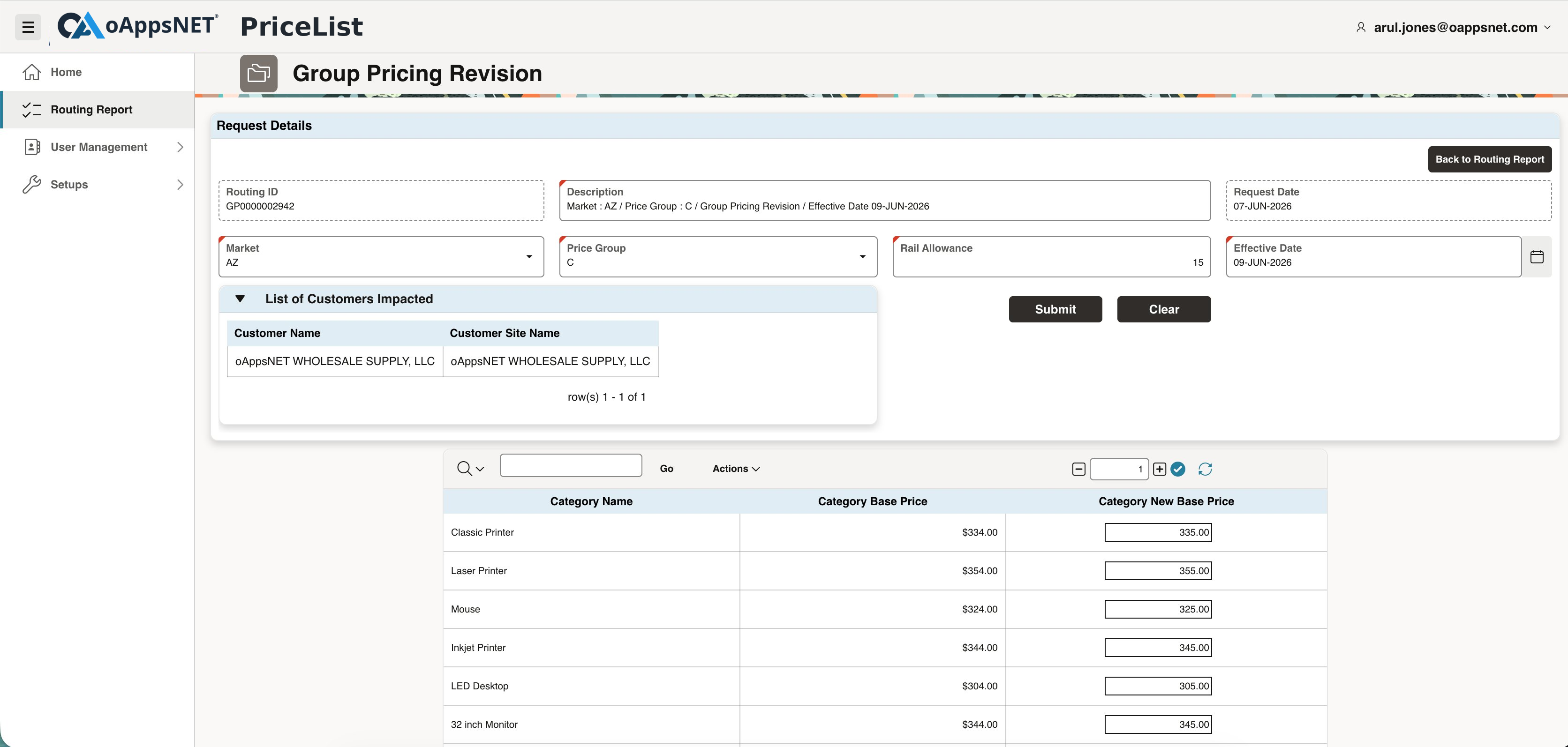Click the User Management contact icon

point(32,147)
